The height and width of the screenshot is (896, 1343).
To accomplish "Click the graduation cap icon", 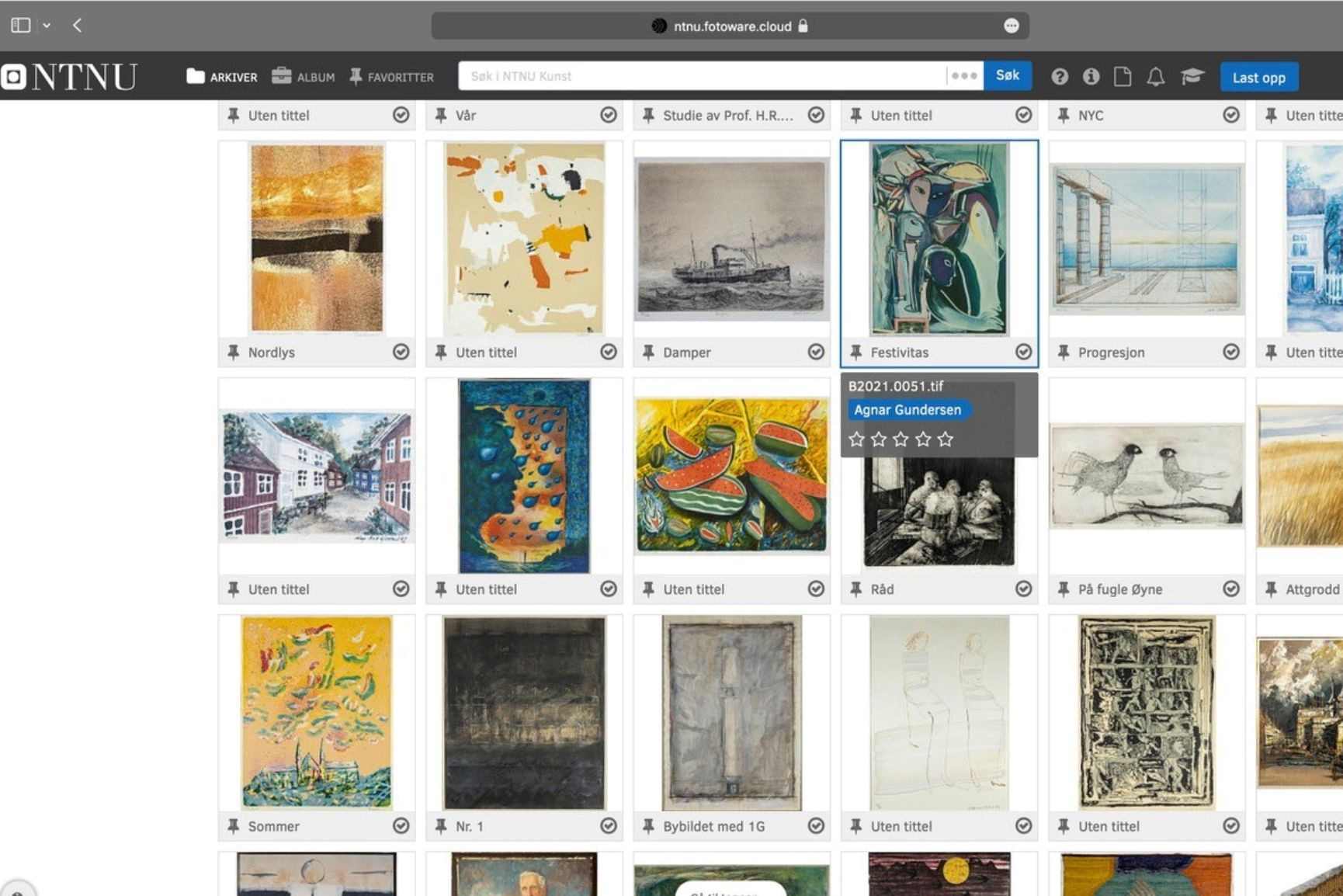I will 1192,76.
